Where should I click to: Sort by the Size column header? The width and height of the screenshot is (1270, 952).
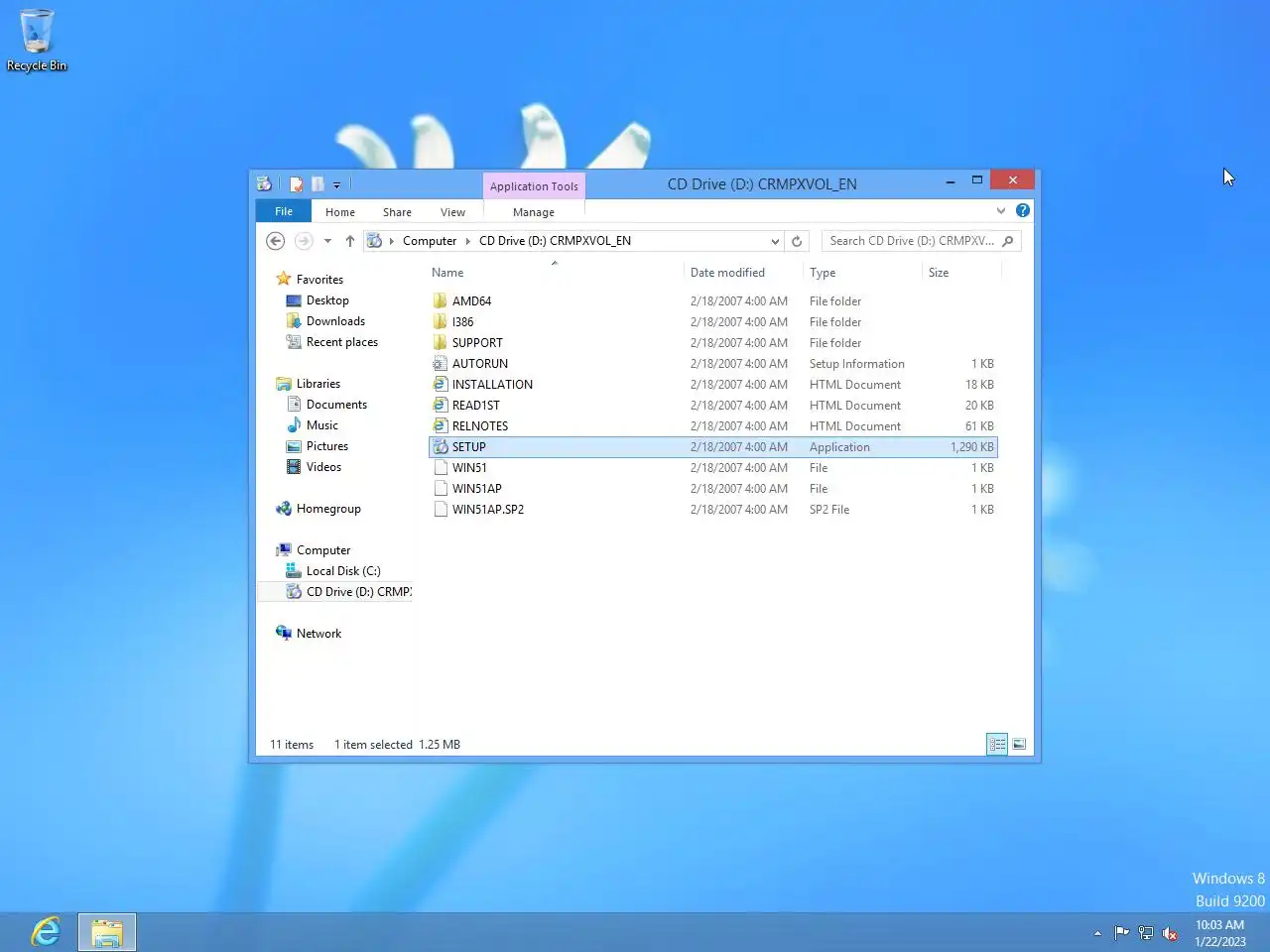tap(939, 273)
